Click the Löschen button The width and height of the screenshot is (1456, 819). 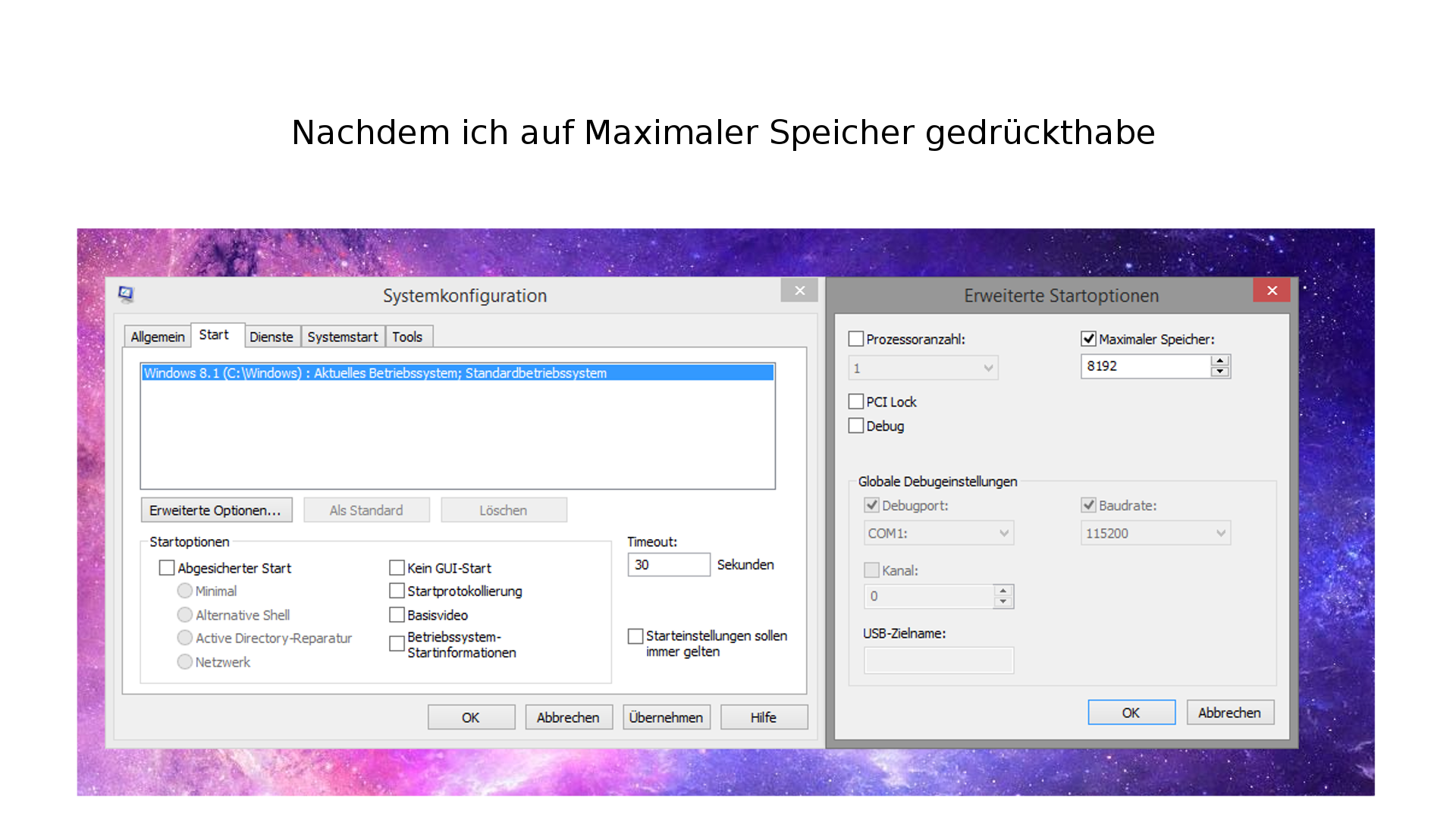(x=504, y=510)
